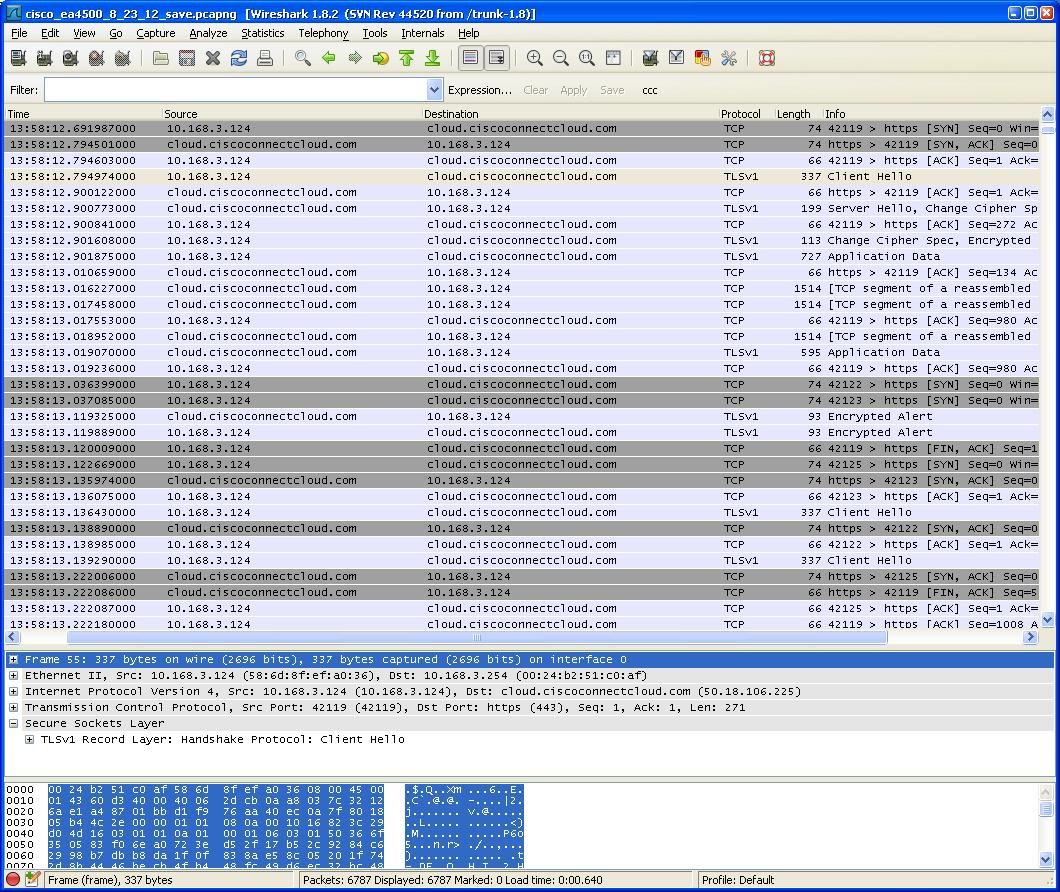This screenshot has width=1060, height=892.
Task: Open the Statistics menu
Action: [x=263, y=33]
